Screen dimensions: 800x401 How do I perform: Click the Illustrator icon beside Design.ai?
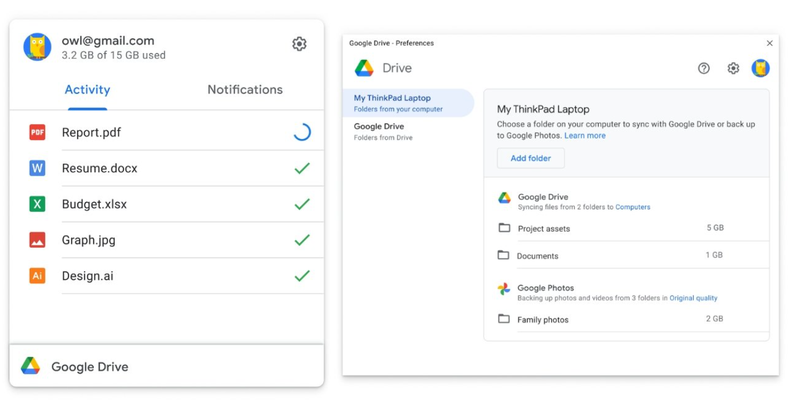coord(37,276)
